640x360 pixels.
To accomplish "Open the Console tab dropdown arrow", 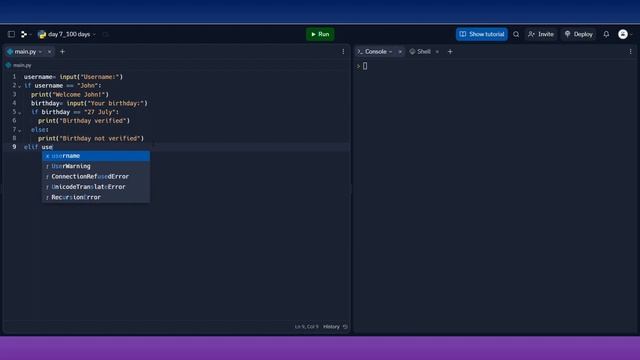I will point(391,52).
